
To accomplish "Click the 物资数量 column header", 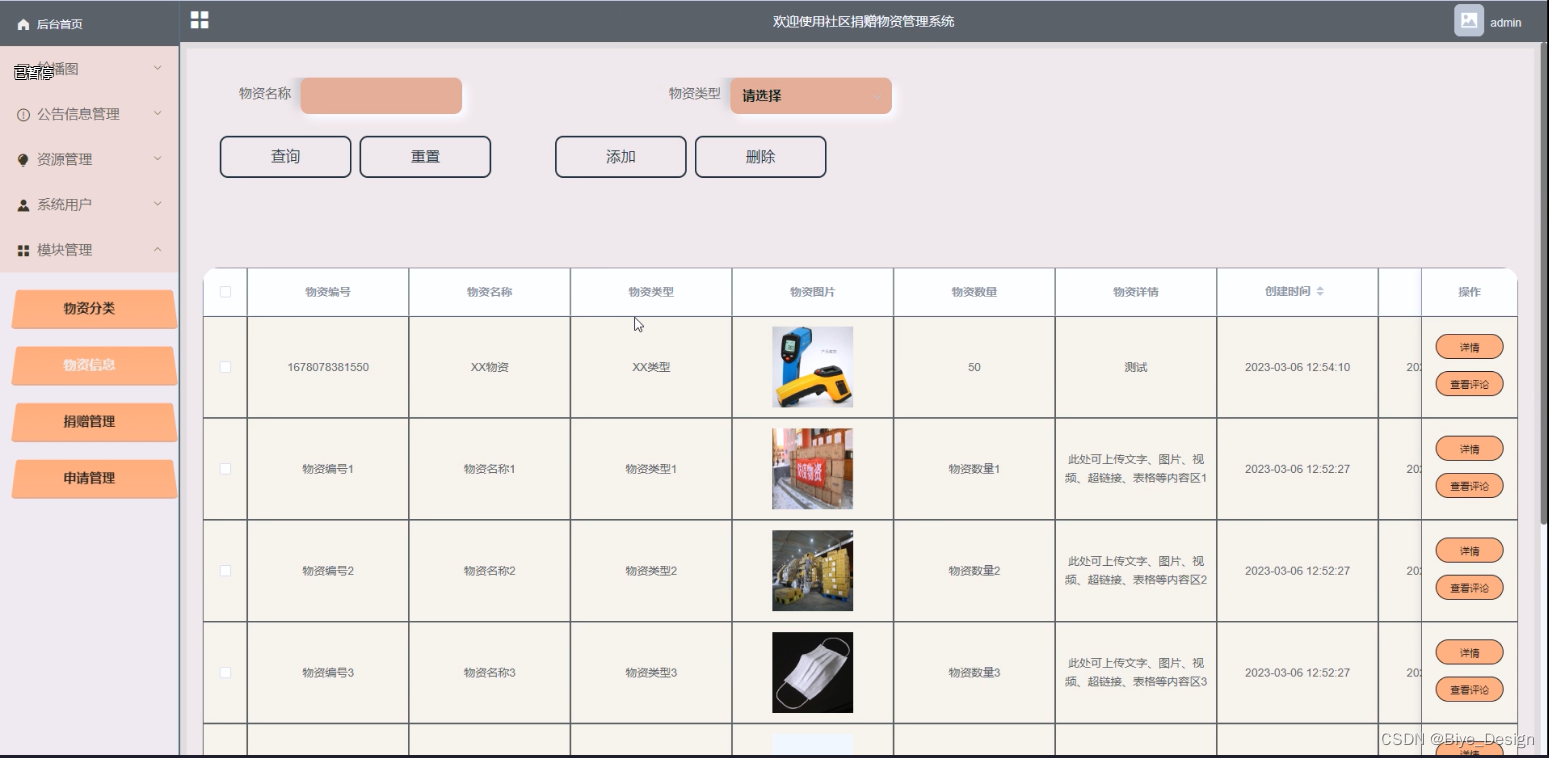I will (974, 292).
